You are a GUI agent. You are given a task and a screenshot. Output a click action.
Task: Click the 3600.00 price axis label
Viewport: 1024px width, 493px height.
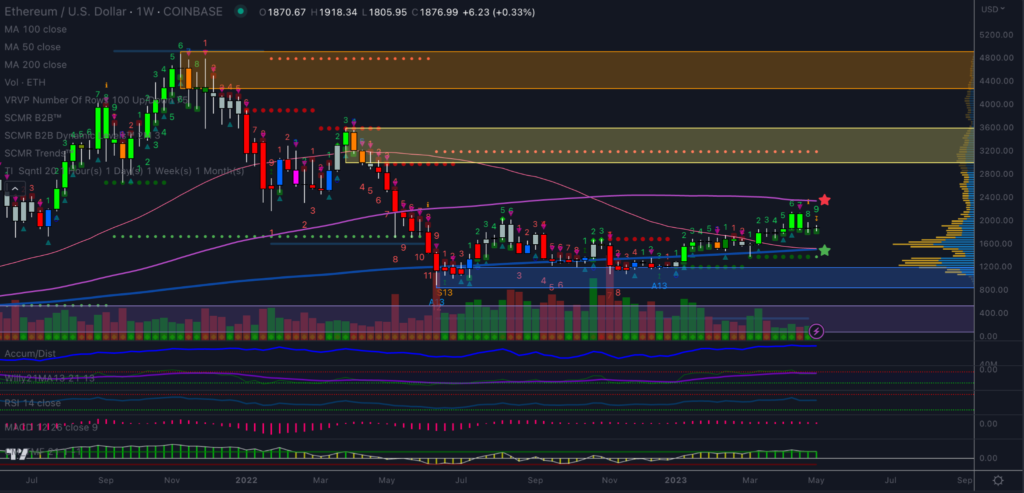coord(995,127)
